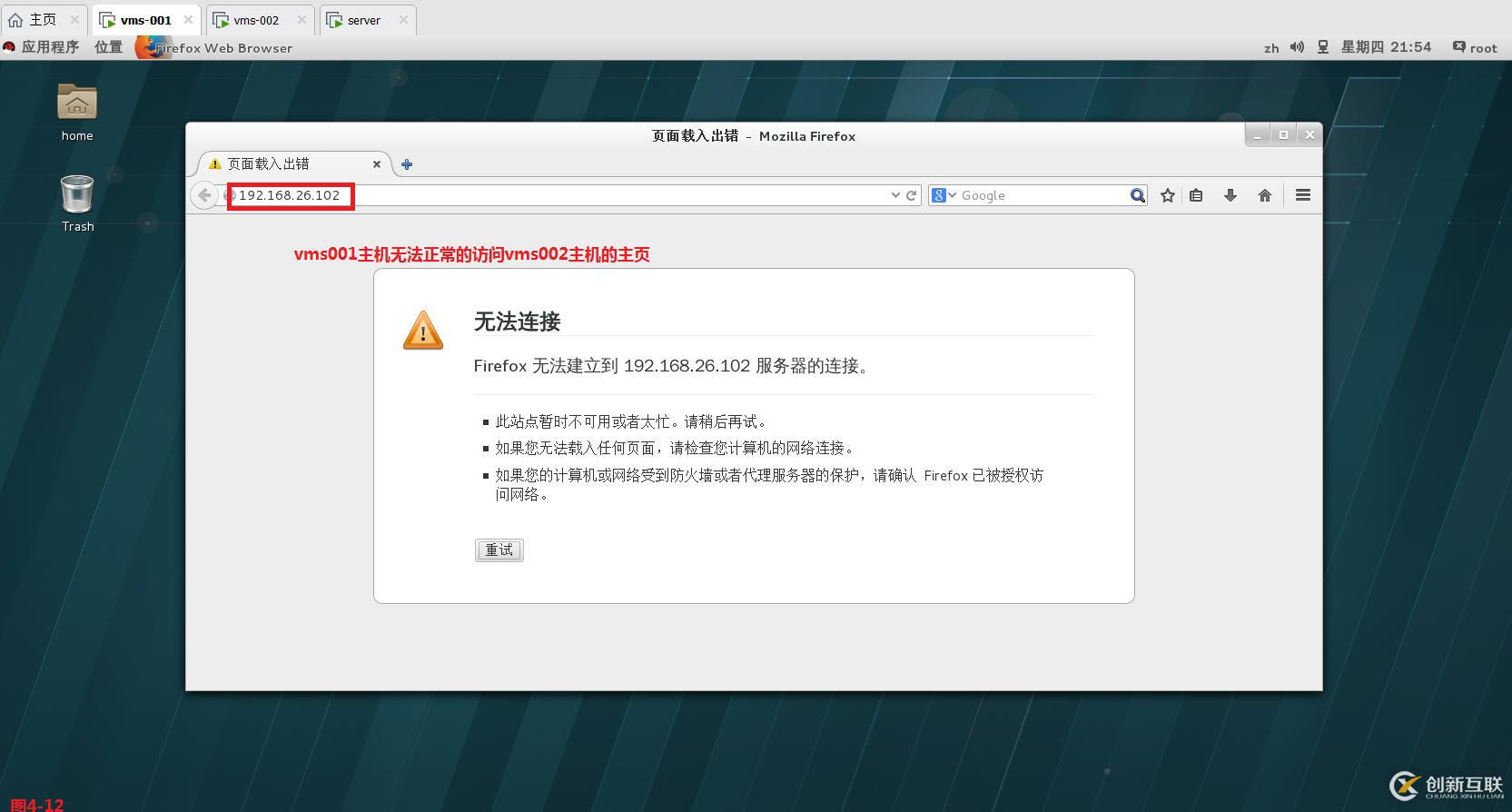This screenshot has width=1512, height=812.
Task: Minimize the Firefox window
Action: click(1257, 135)
